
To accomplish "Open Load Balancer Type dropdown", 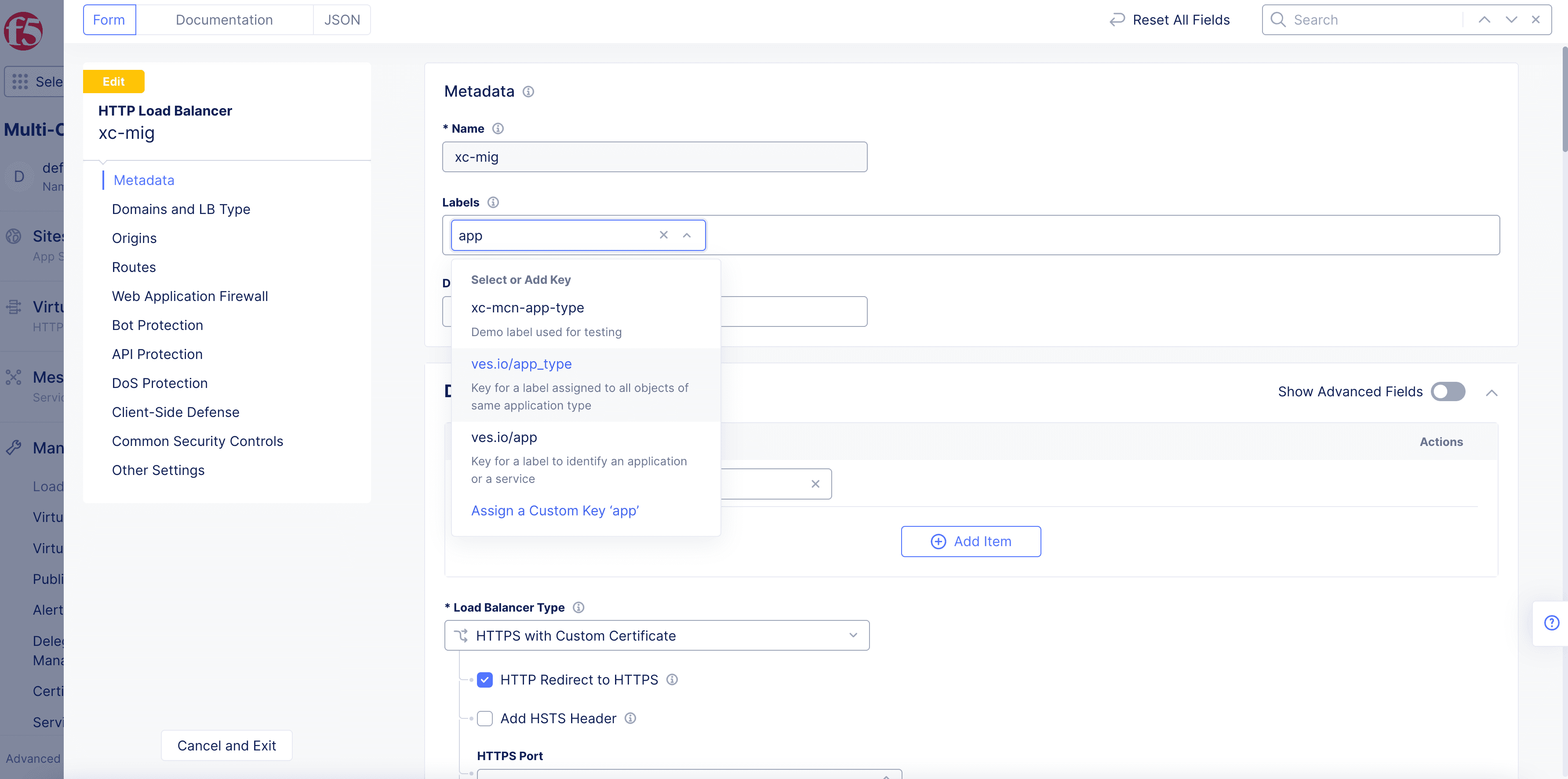I will pyautogui.click(x=656, y=635).
